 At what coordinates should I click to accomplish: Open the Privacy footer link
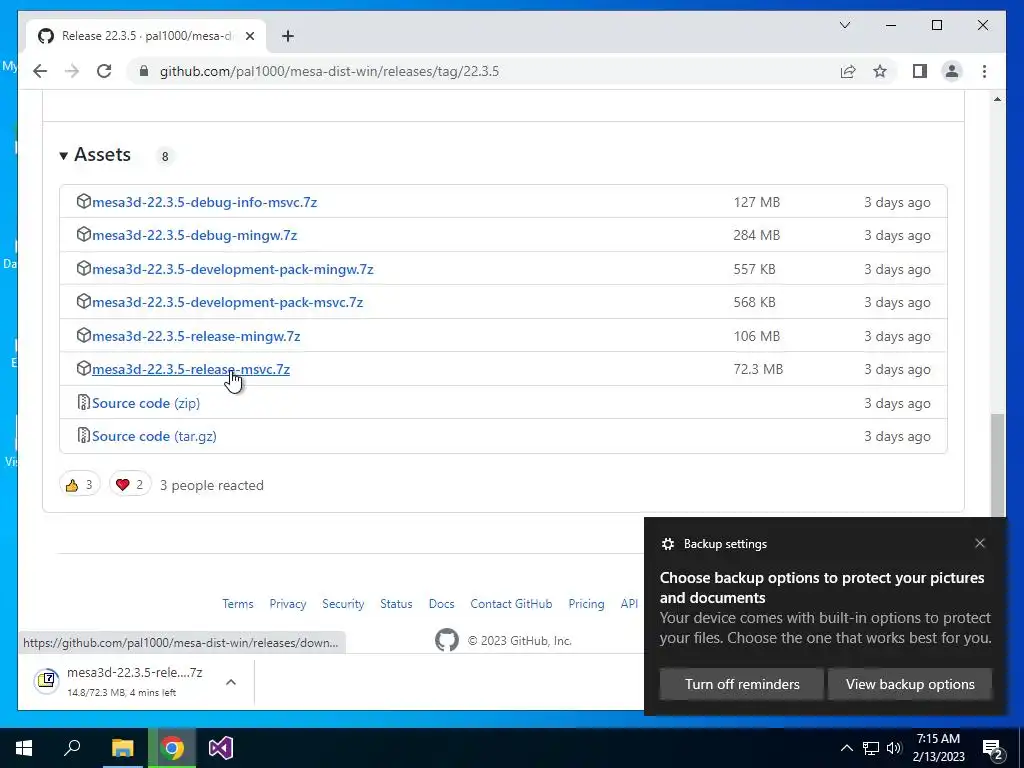pyautogui.click(x=288, y=603)
